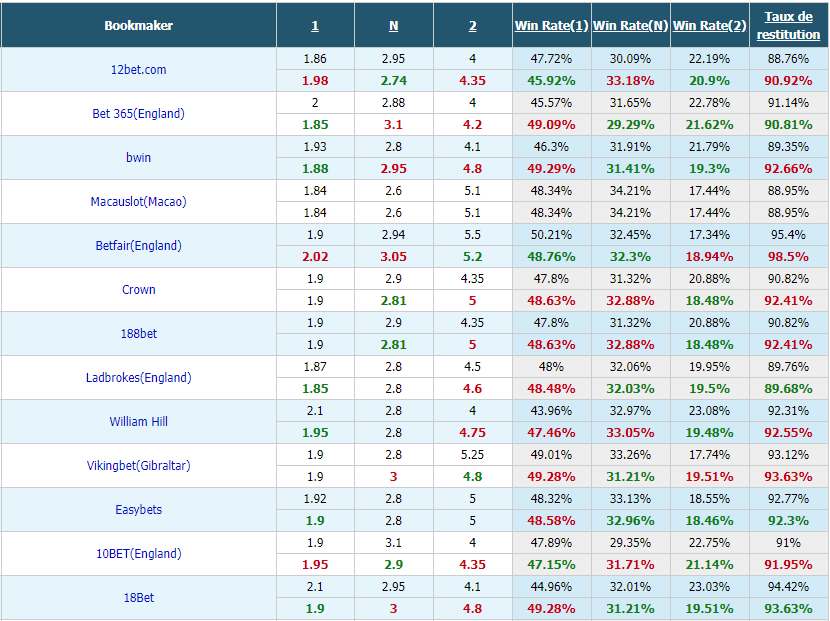Open the 188bet bookmaker link
The width and height of the screenshot is (830, 621).
138,333
